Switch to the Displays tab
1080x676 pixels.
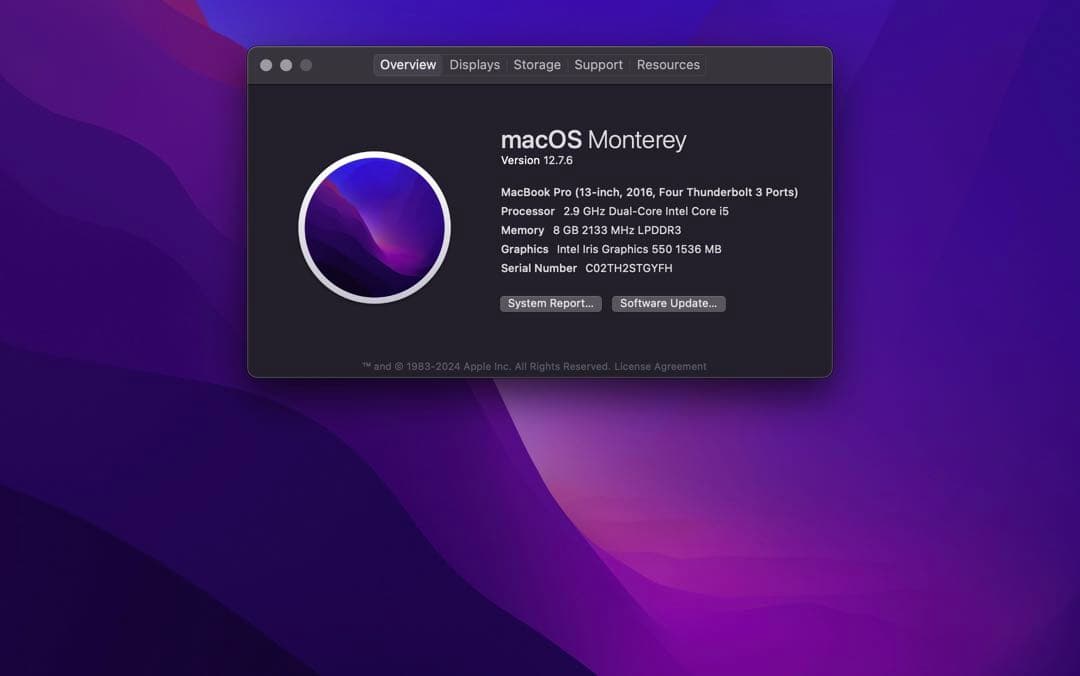point(474,64)
